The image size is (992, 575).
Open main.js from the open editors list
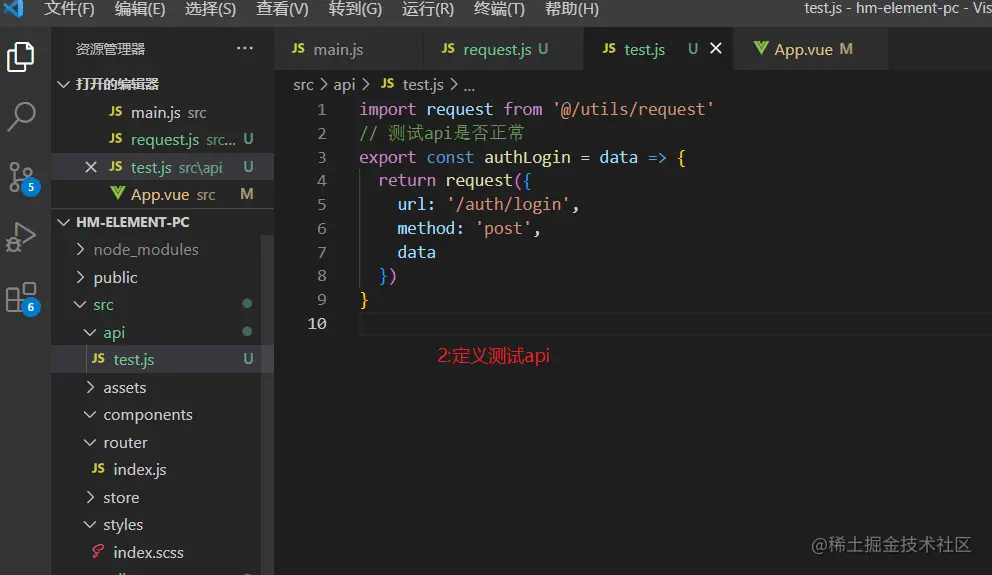click(x=163, y=112)
